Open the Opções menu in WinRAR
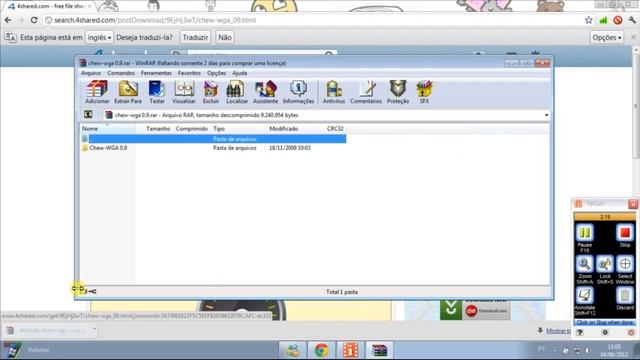Screen dimensions: 640x360 click(x=216, y=73)
